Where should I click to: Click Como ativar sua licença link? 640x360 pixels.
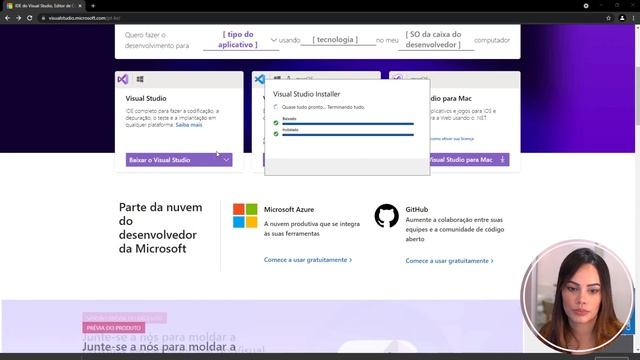click(451, 139)
